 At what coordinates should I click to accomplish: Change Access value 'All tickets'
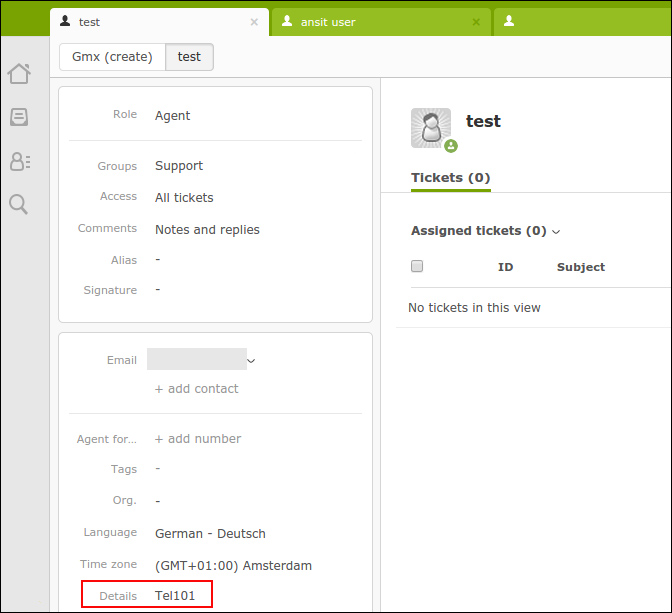click(184, 198)
